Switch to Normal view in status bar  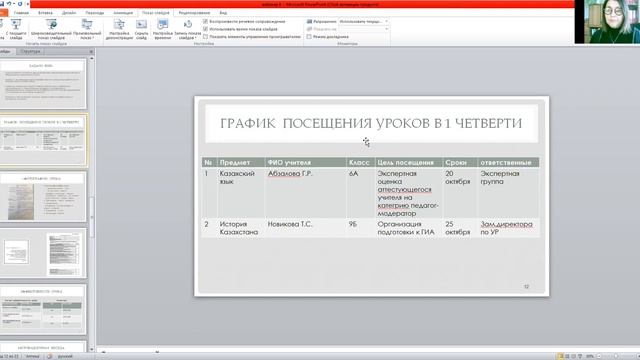(560, 356)
